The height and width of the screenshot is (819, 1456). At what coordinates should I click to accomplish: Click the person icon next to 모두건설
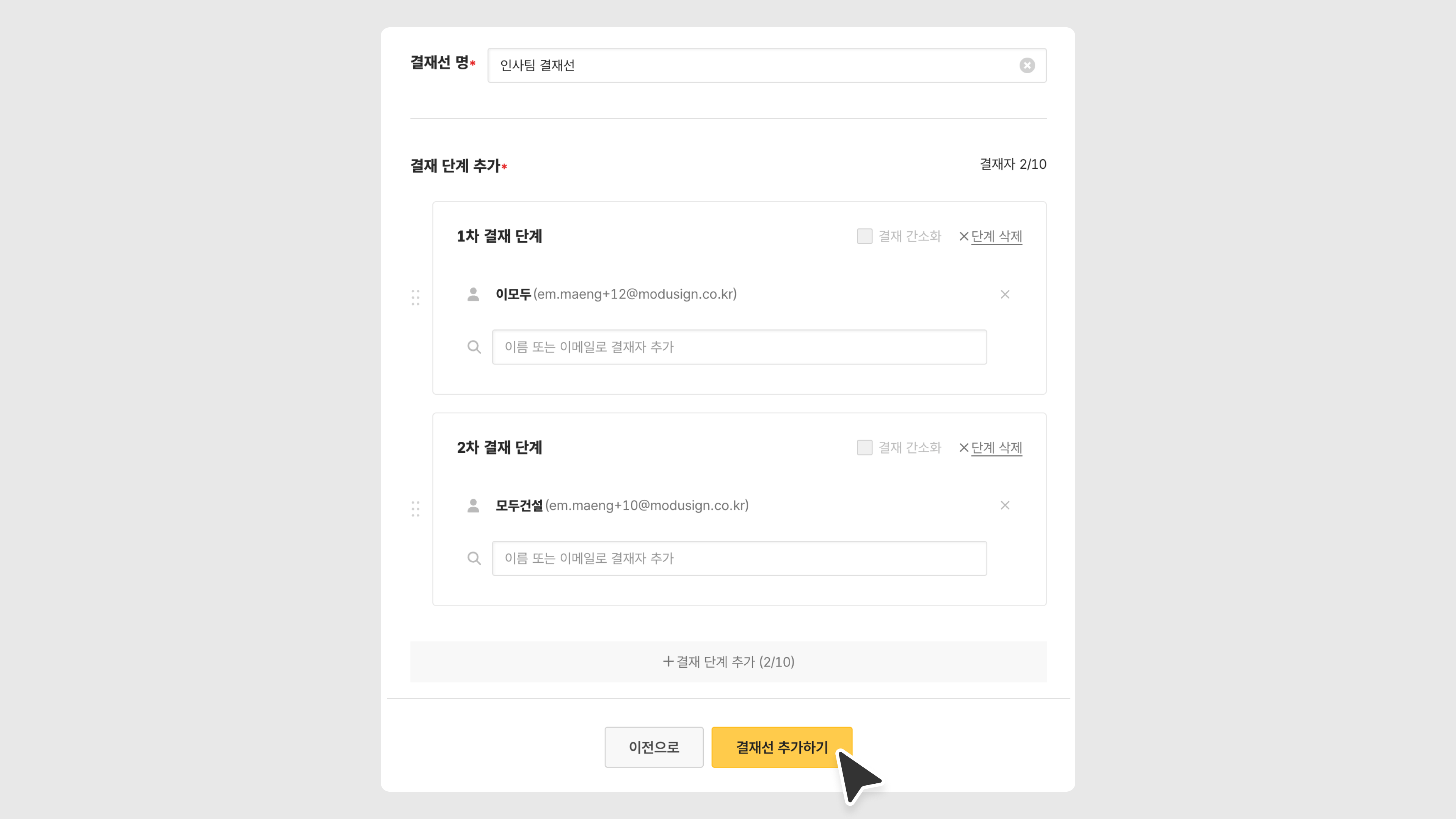[473, 505]
